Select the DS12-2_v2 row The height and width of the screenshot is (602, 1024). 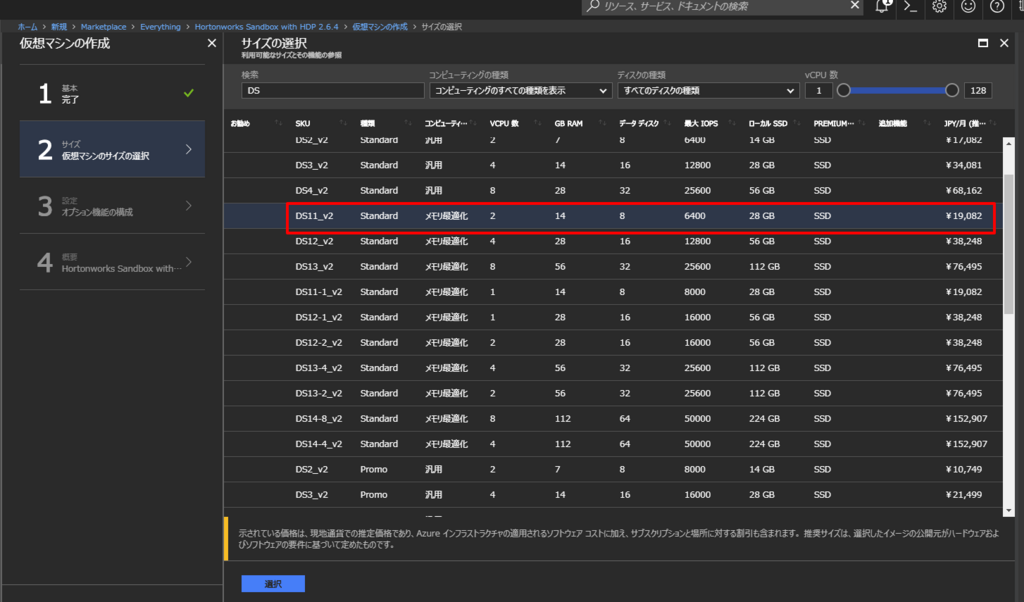click(614, 343)
